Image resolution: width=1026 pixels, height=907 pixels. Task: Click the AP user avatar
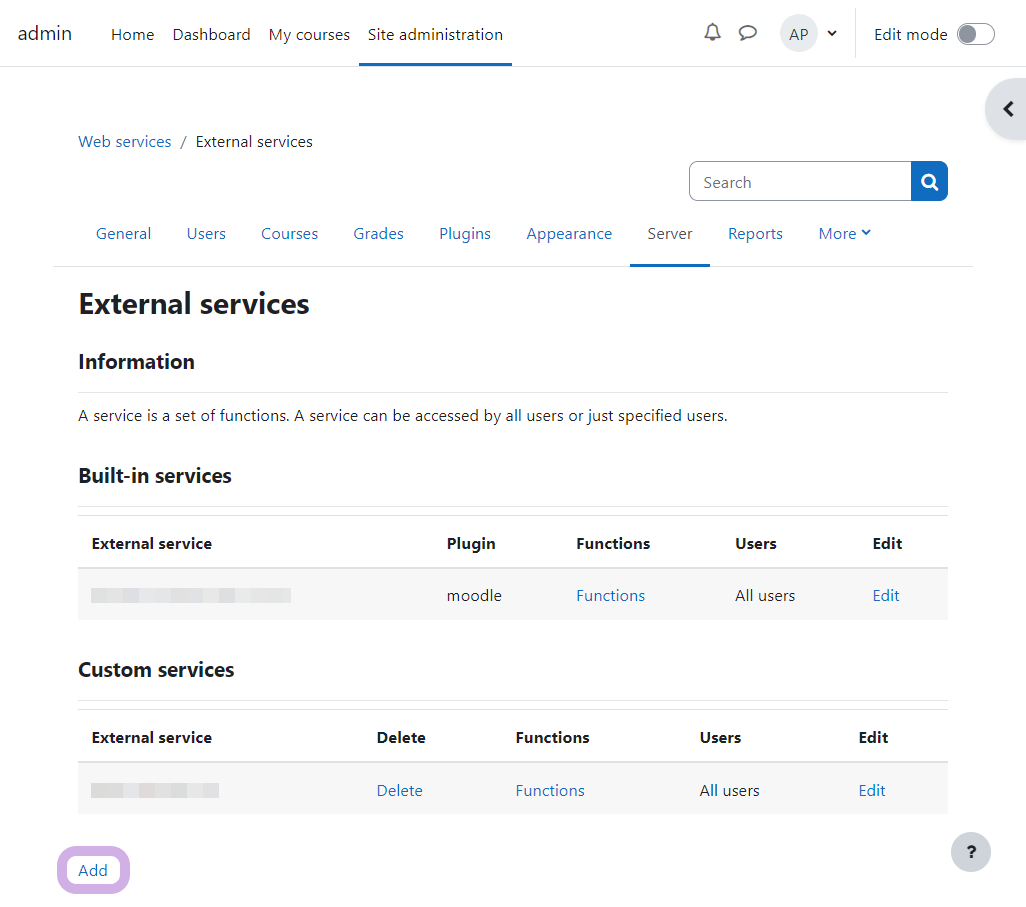coord(798,34)
